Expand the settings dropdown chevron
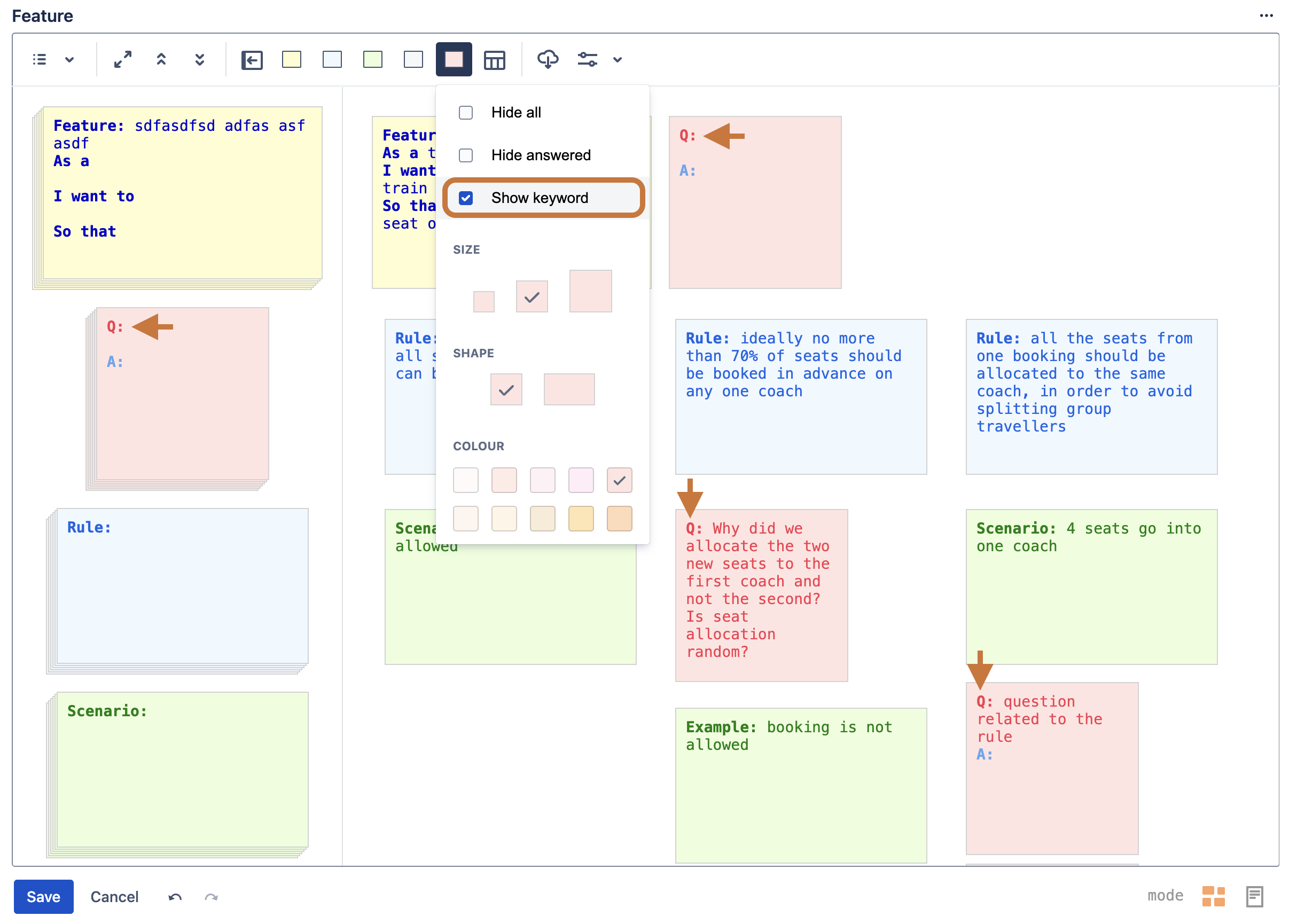The image size is (1297, 924). click(618, 60)
